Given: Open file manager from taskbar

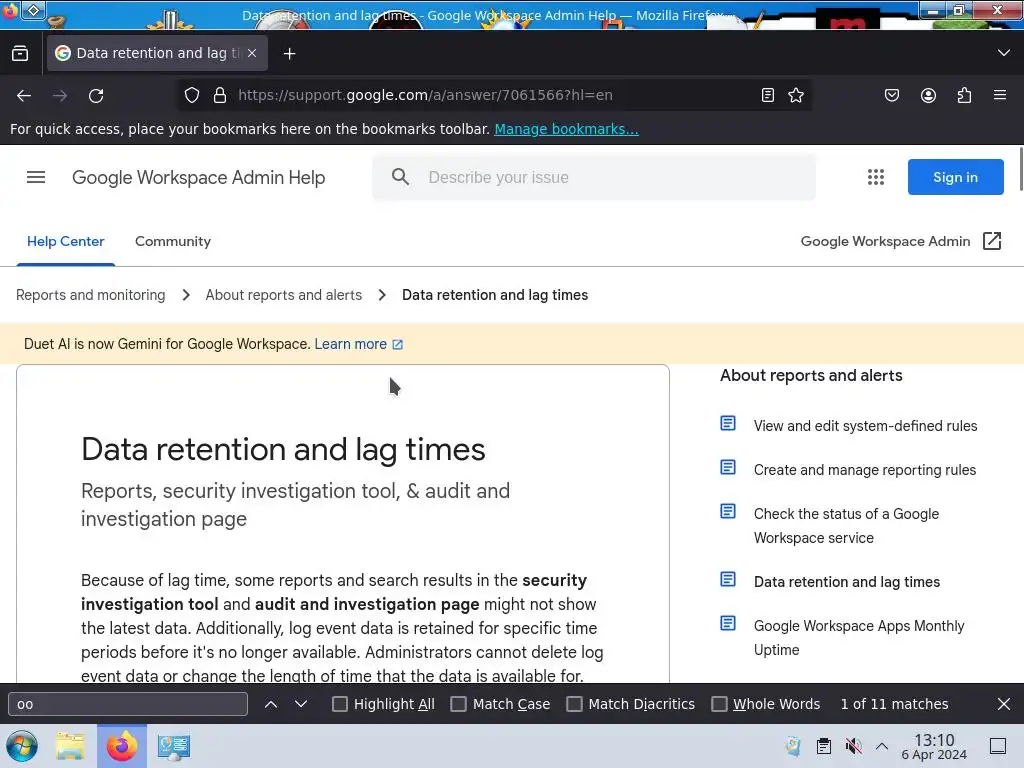Looking at the screenshot, I should tap(70, 746).
